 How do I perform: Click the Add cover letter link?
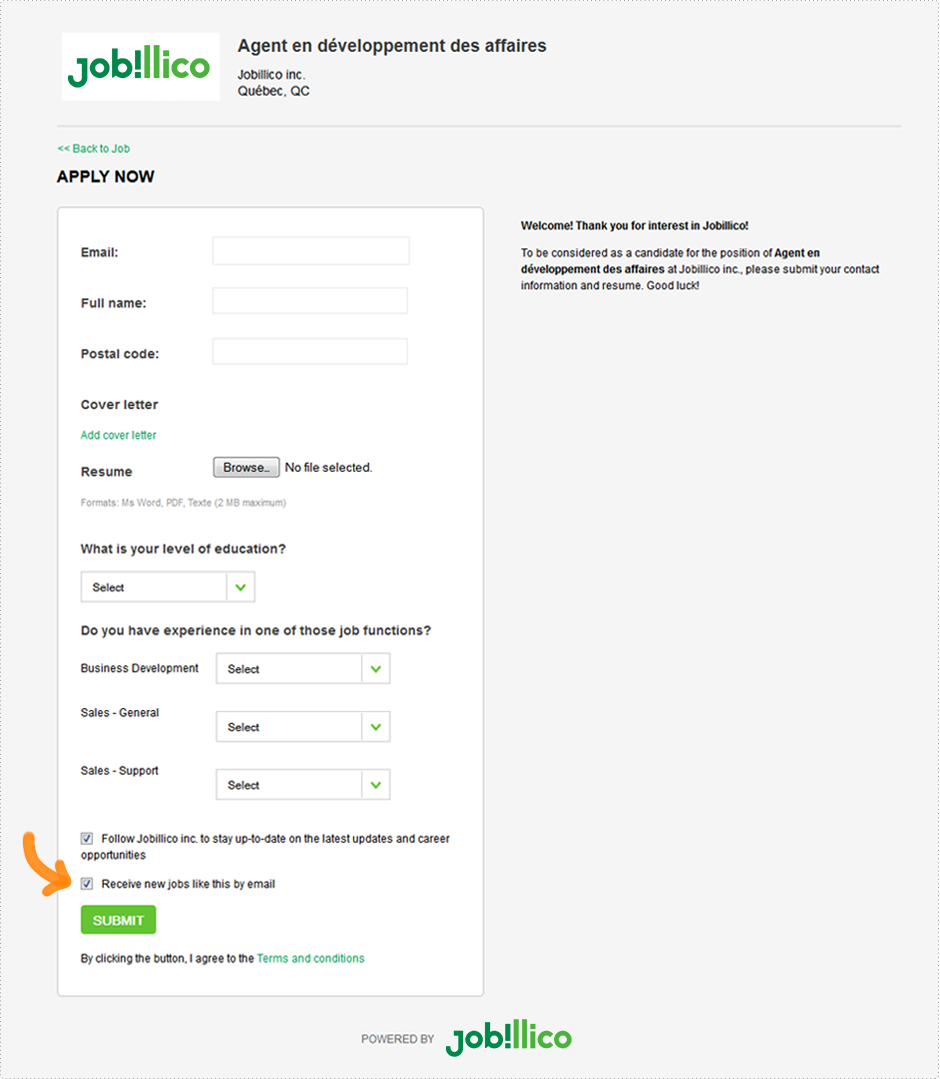pyautogui.click(x=118, y=435)
